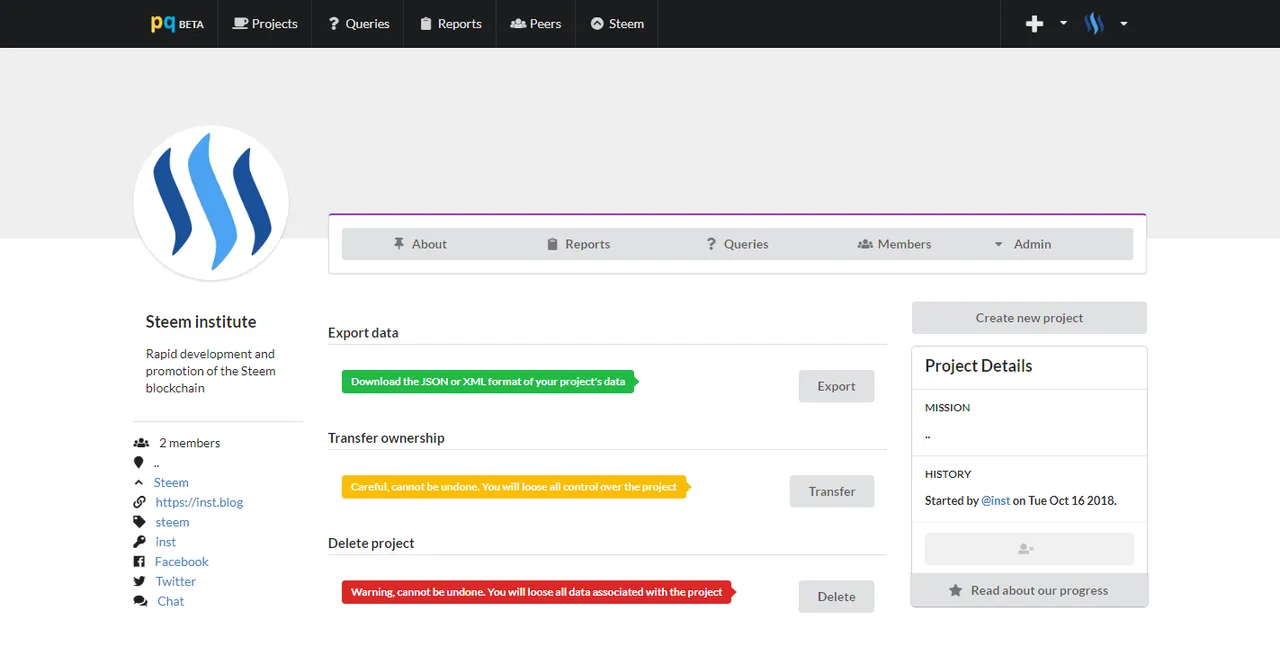Viewport: 1280px width, 667px height.
Task: Open Reports in top navigation
Action: tap(450, 23)
